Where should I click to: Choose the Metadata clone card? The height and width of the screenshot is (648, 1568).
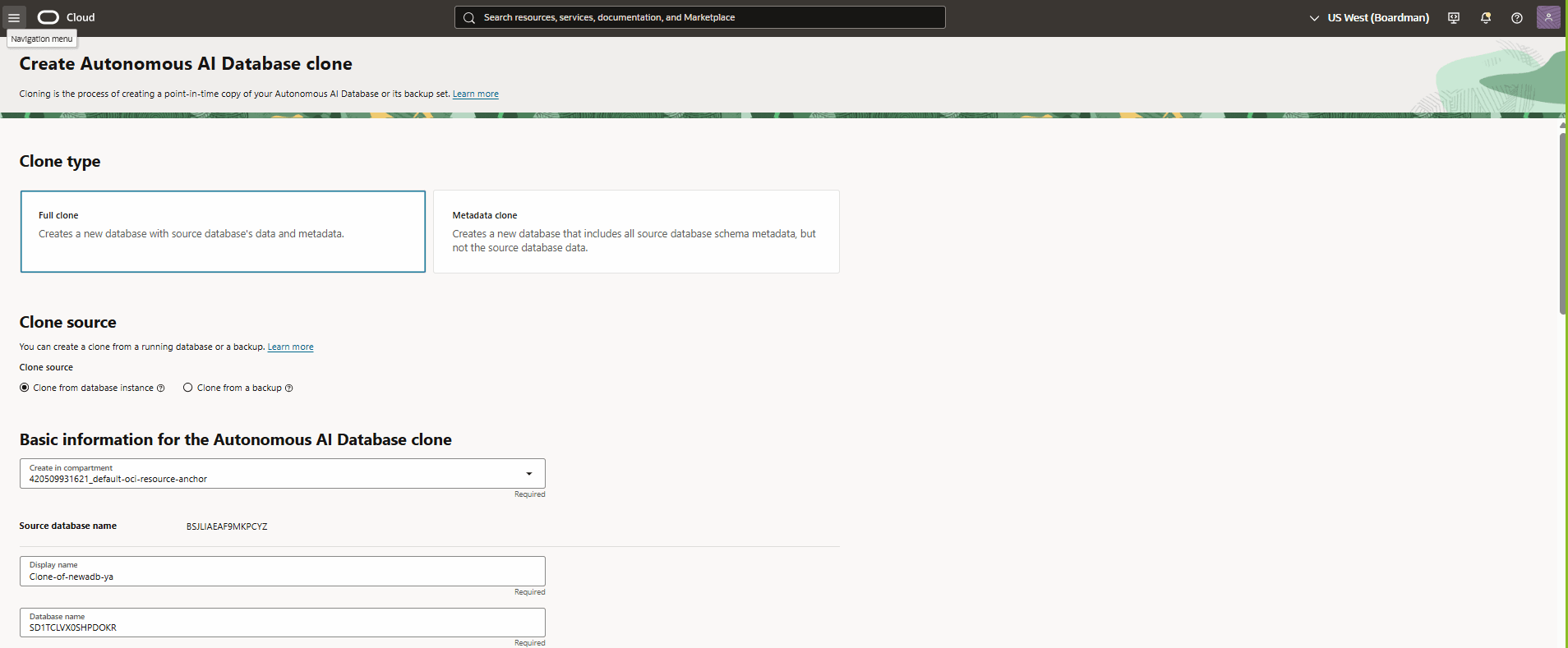coord(636,232)
